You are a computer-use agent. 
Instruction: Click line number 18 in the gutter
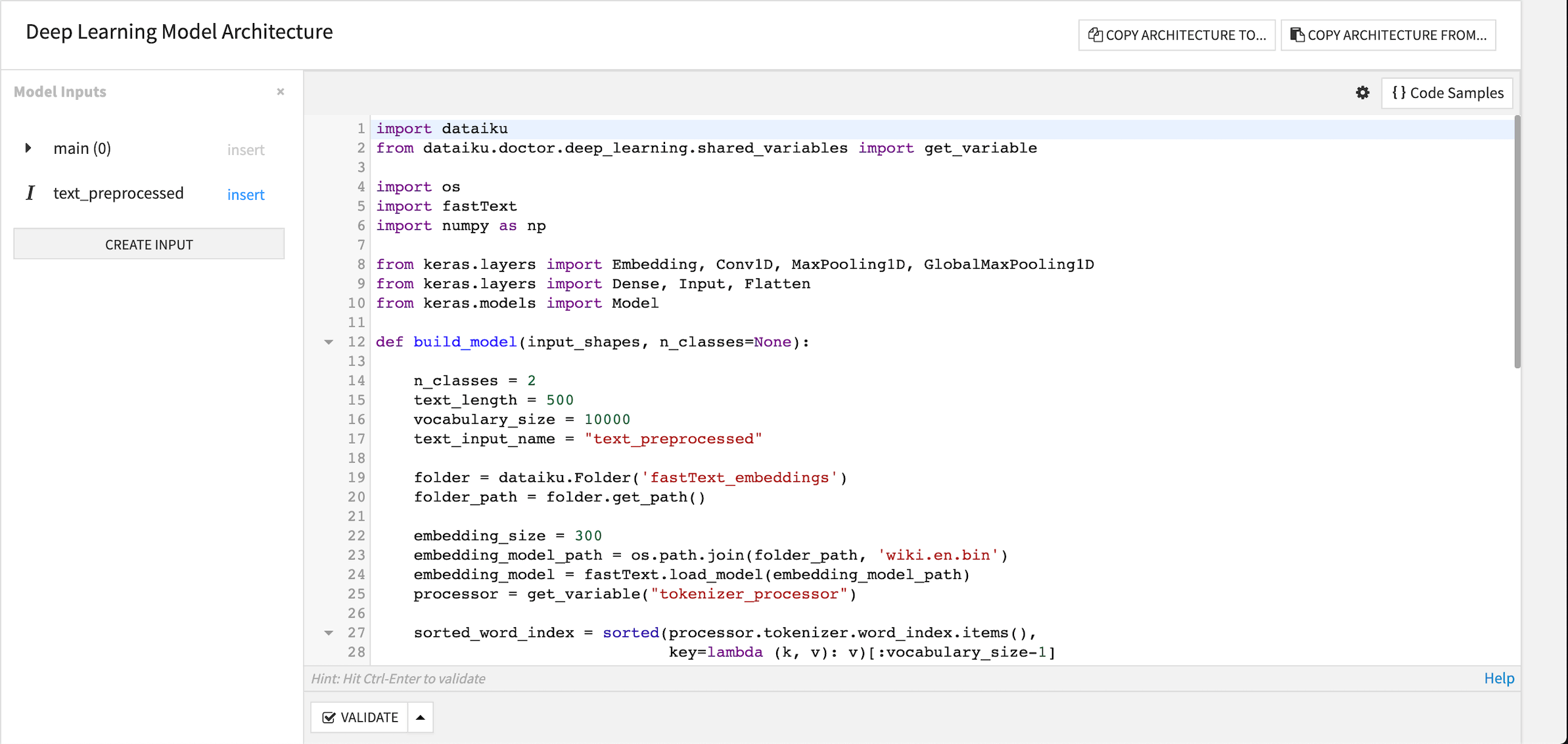[x=356, y=458]
